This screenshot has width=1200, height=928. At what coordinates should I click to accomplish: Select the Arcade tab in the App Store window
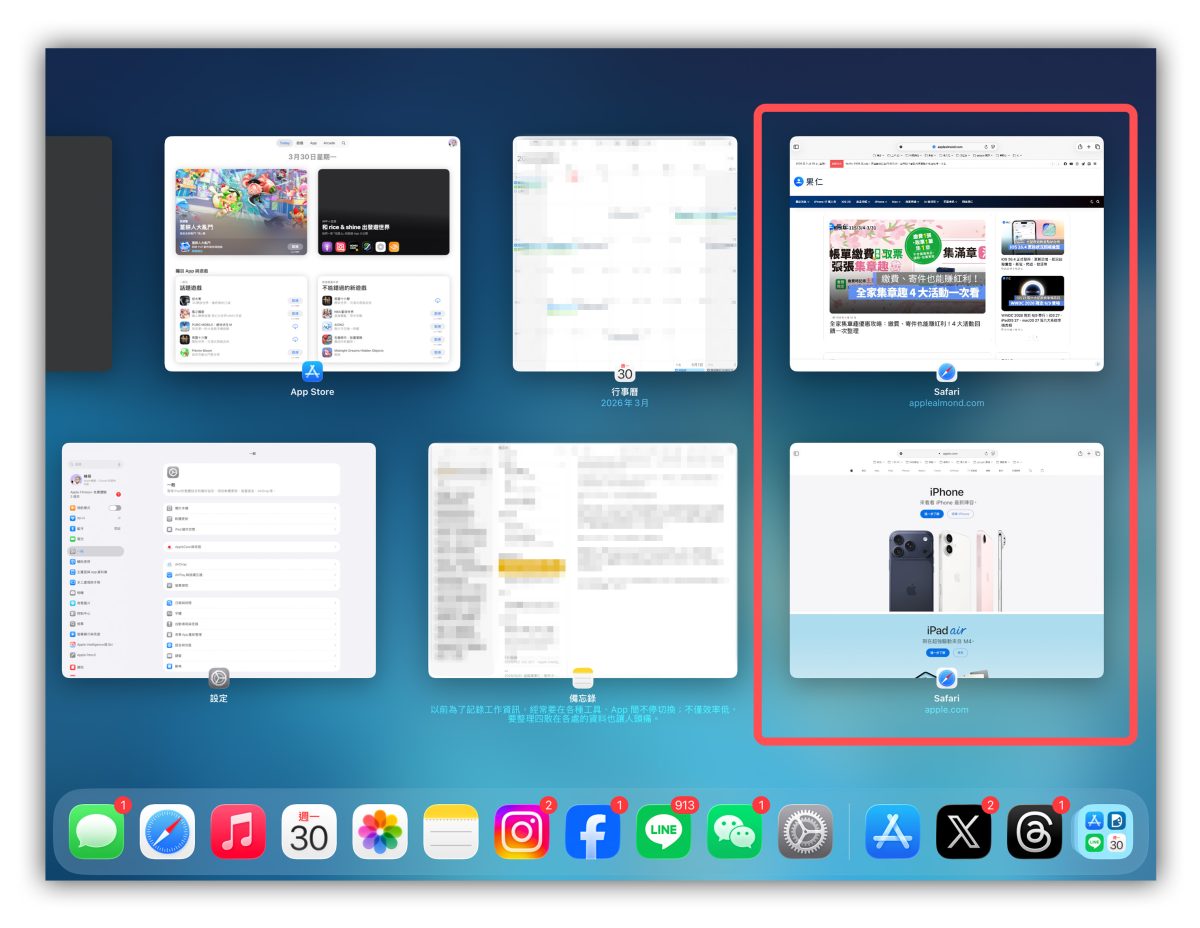[330, 143]
